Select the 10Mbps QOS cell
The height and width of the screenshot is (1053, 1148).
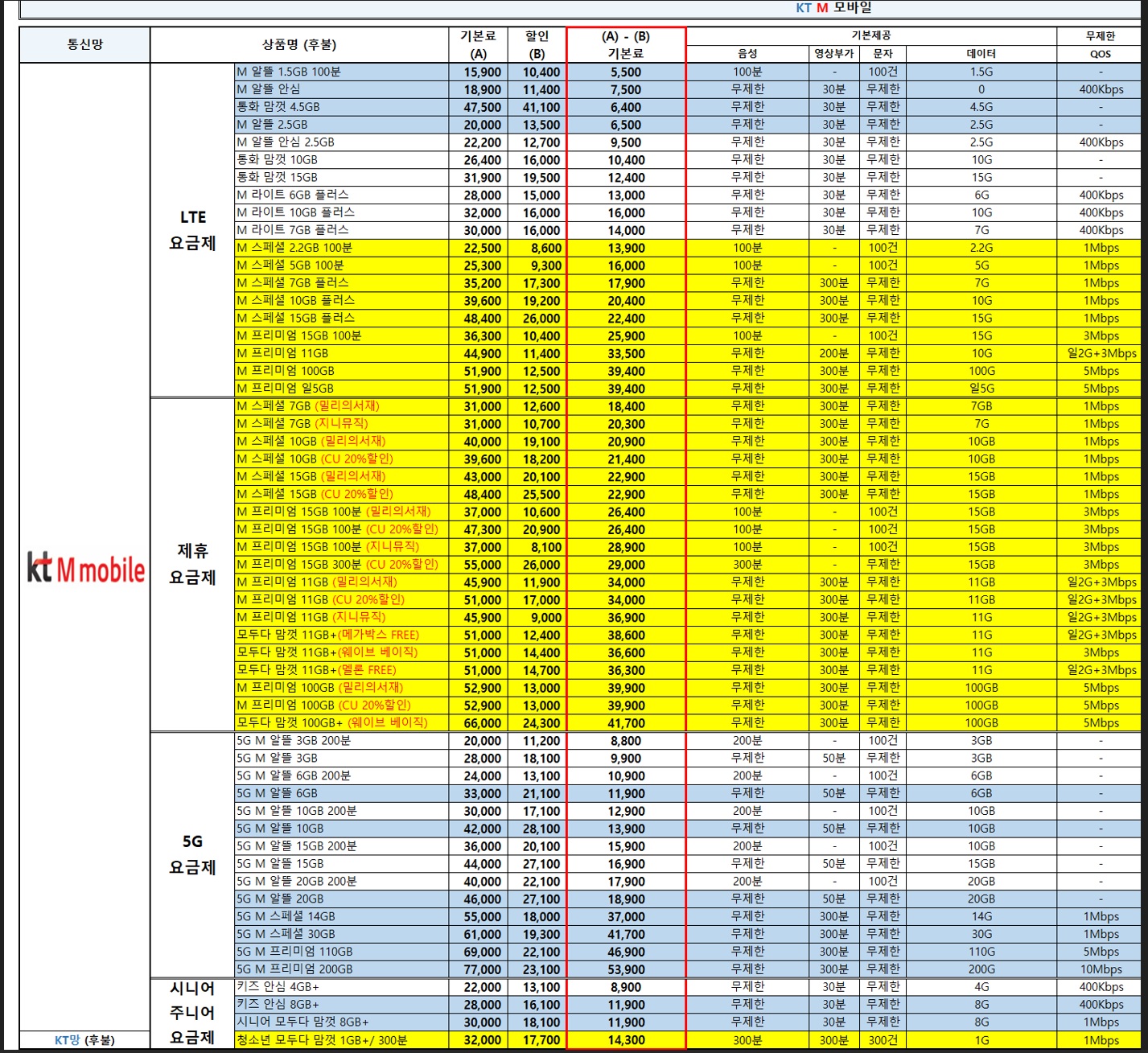1101,969
